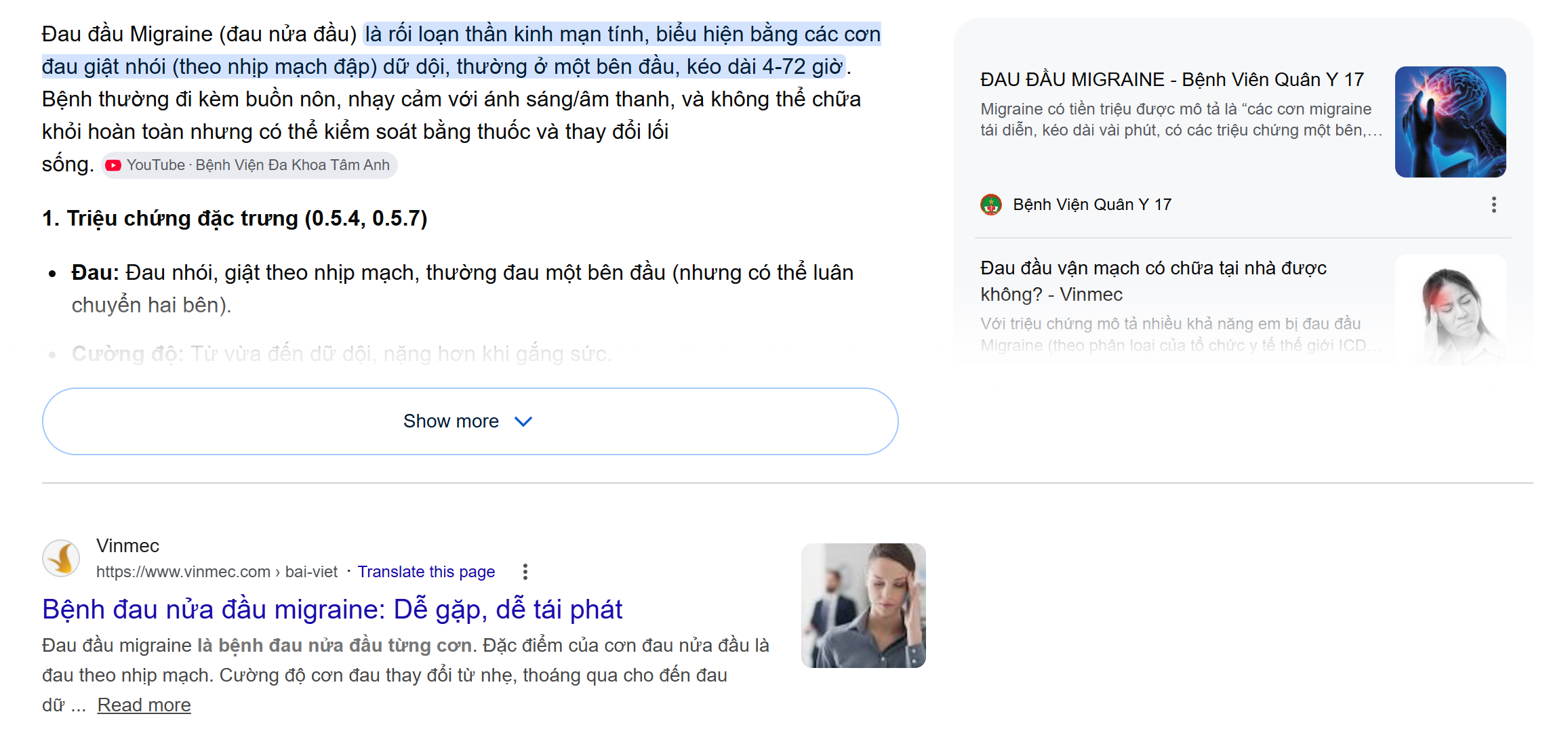This screenshot has width=1568, height=752.
Task: Click the vinmec.com bai-viet URL text
Action: point(217,572)
